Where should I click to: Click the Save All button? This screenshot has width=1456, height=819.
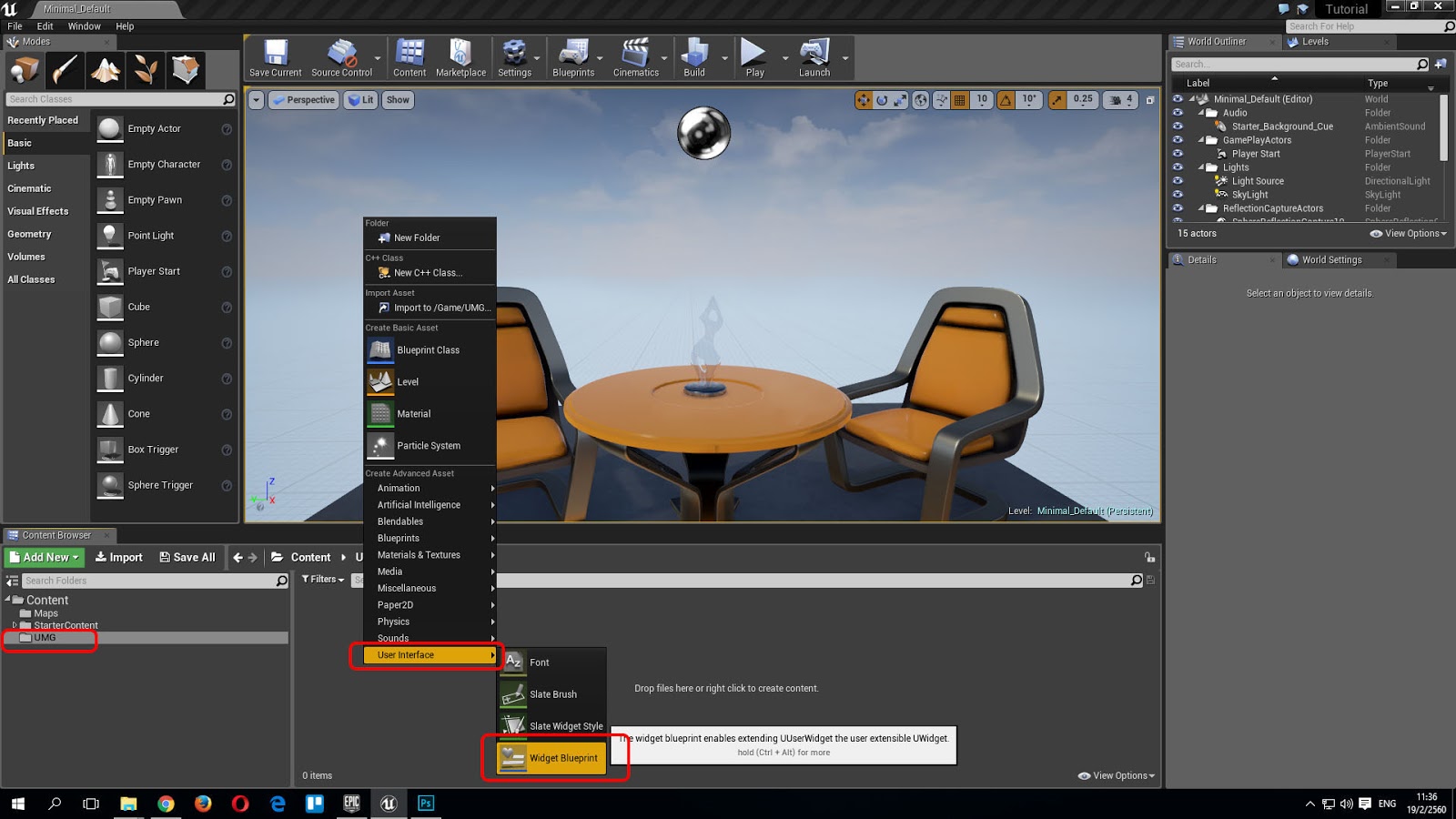point(187,556)
